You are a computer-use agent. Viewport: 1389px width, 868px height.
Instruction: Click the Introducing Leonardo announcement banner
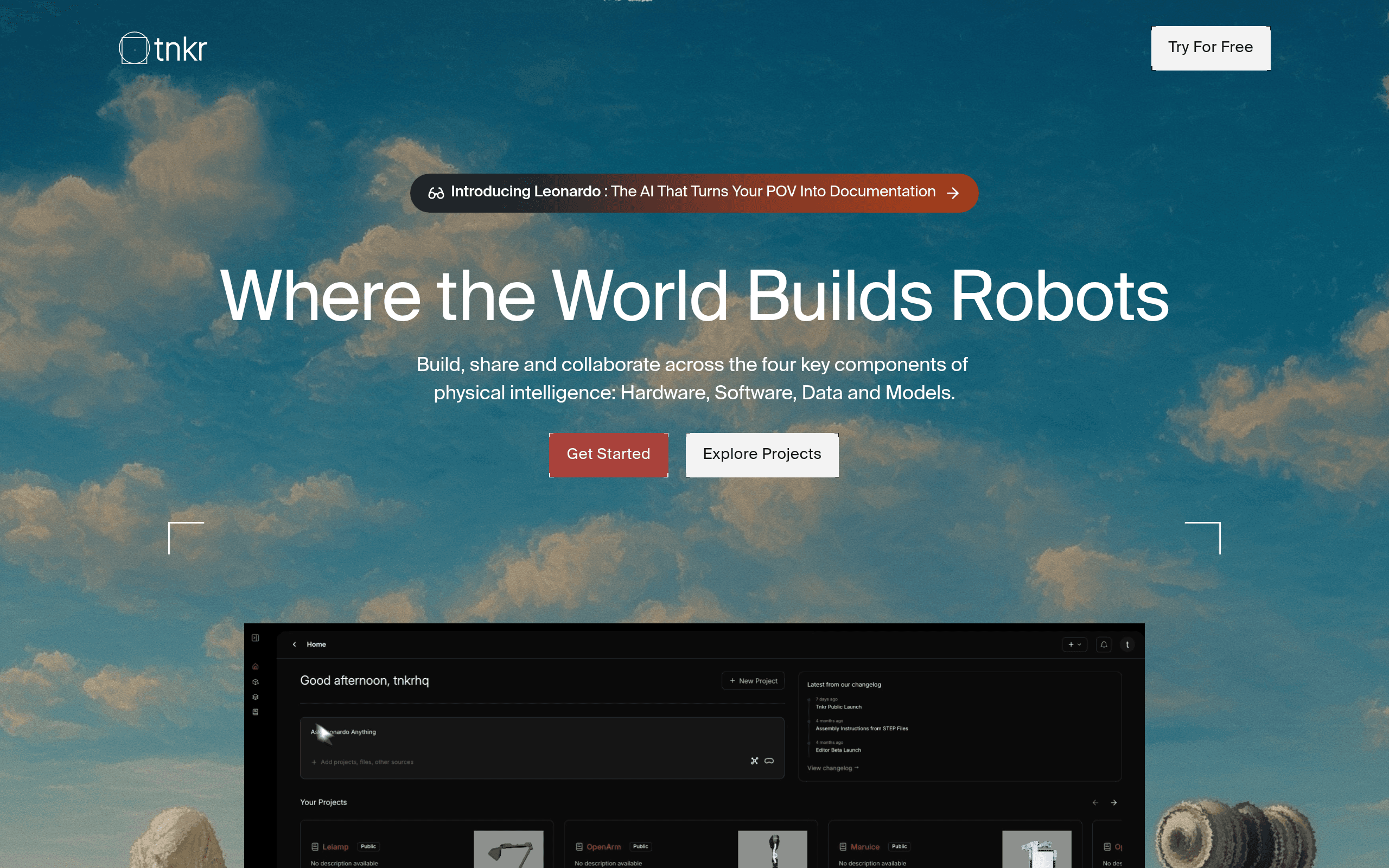[693, 192]
